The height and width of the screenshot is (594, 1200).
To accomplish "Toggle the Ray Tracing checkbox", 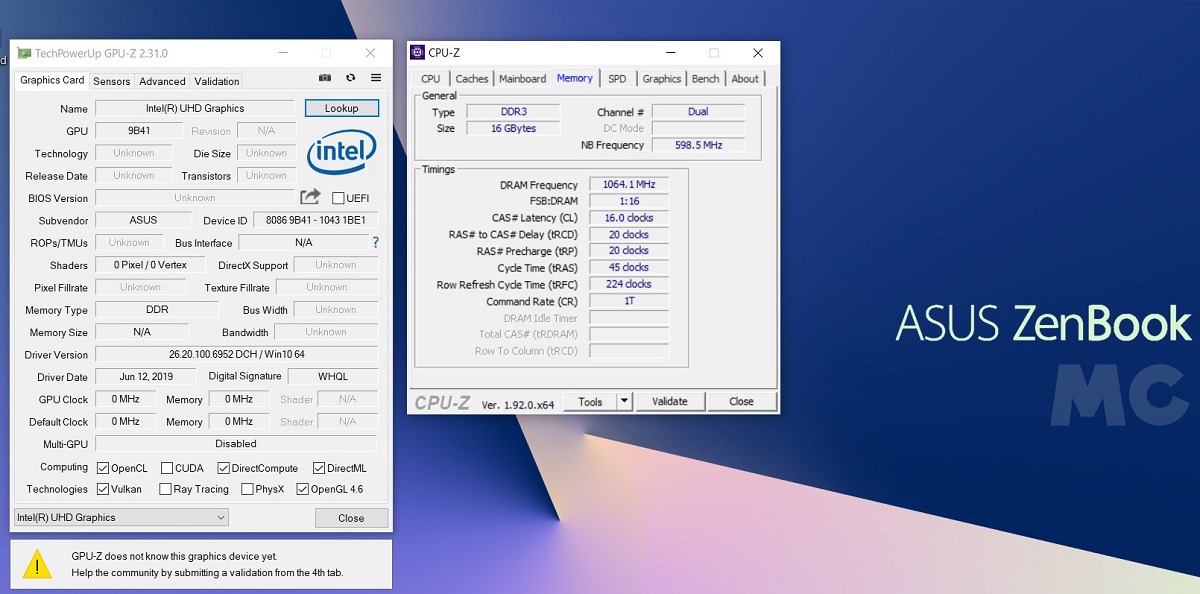I will point(164,489).
